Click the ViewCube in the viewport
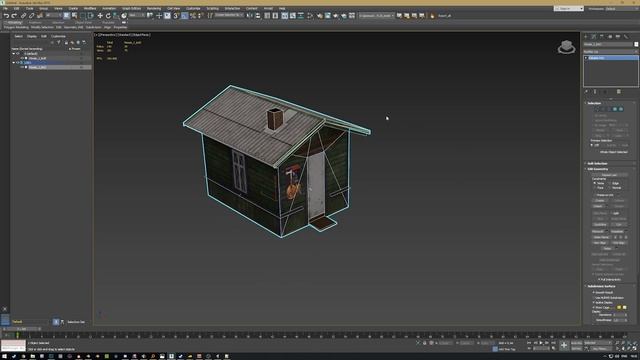 pyautogui.click(x=567, y=47)
